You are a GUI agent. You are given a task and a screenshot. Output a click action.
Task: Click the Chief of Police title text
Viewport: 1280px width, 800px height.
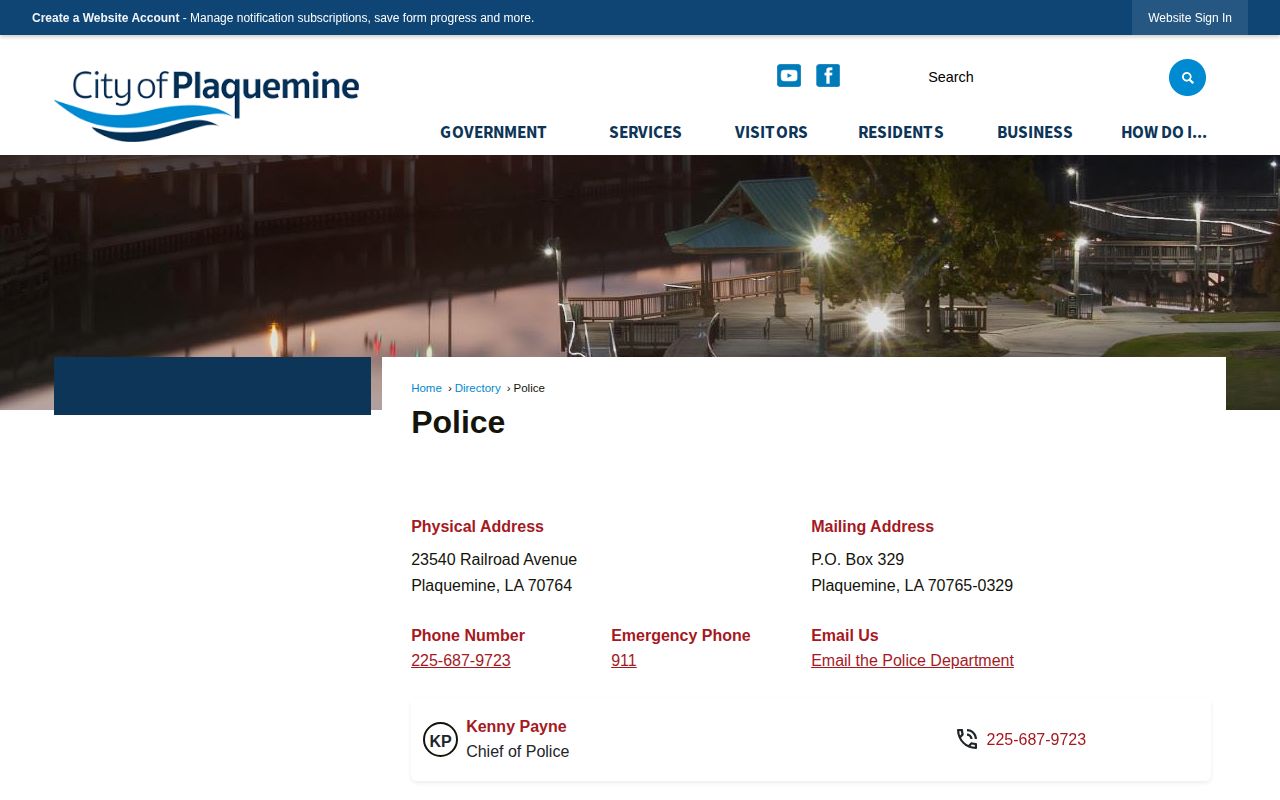(x=518, y=752)
